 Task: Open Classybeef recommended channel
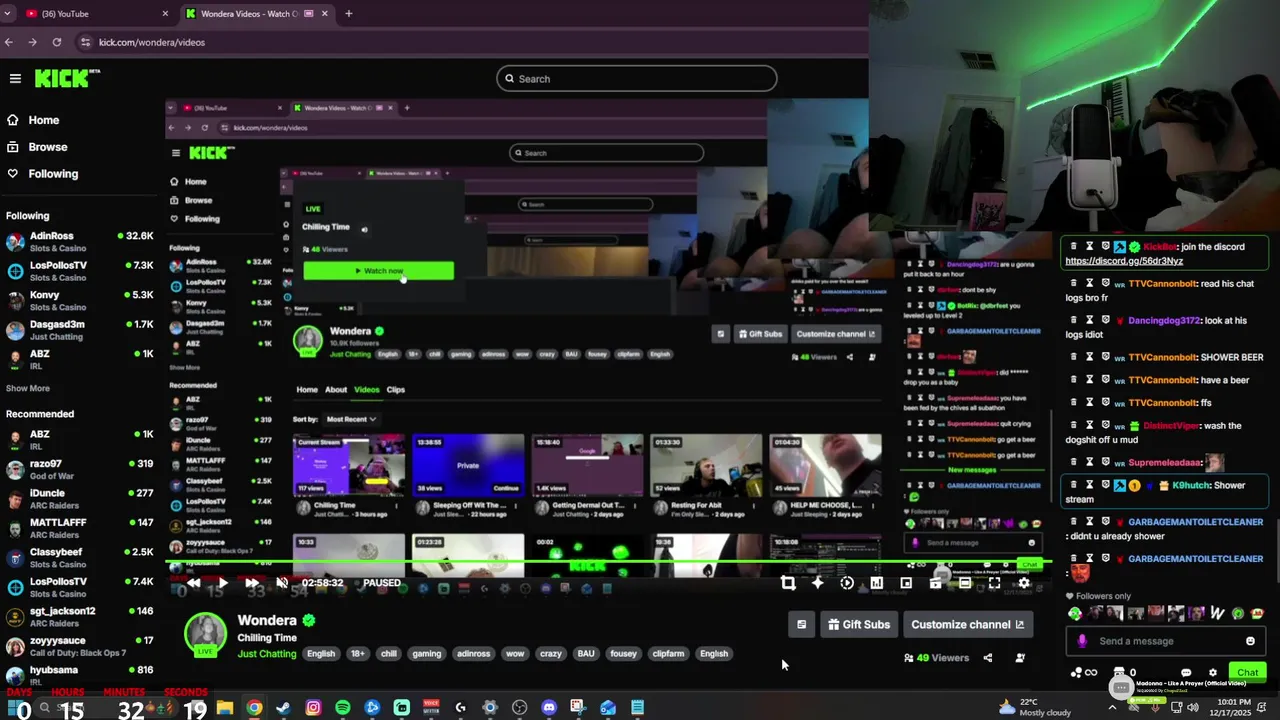tap(79, 557)
